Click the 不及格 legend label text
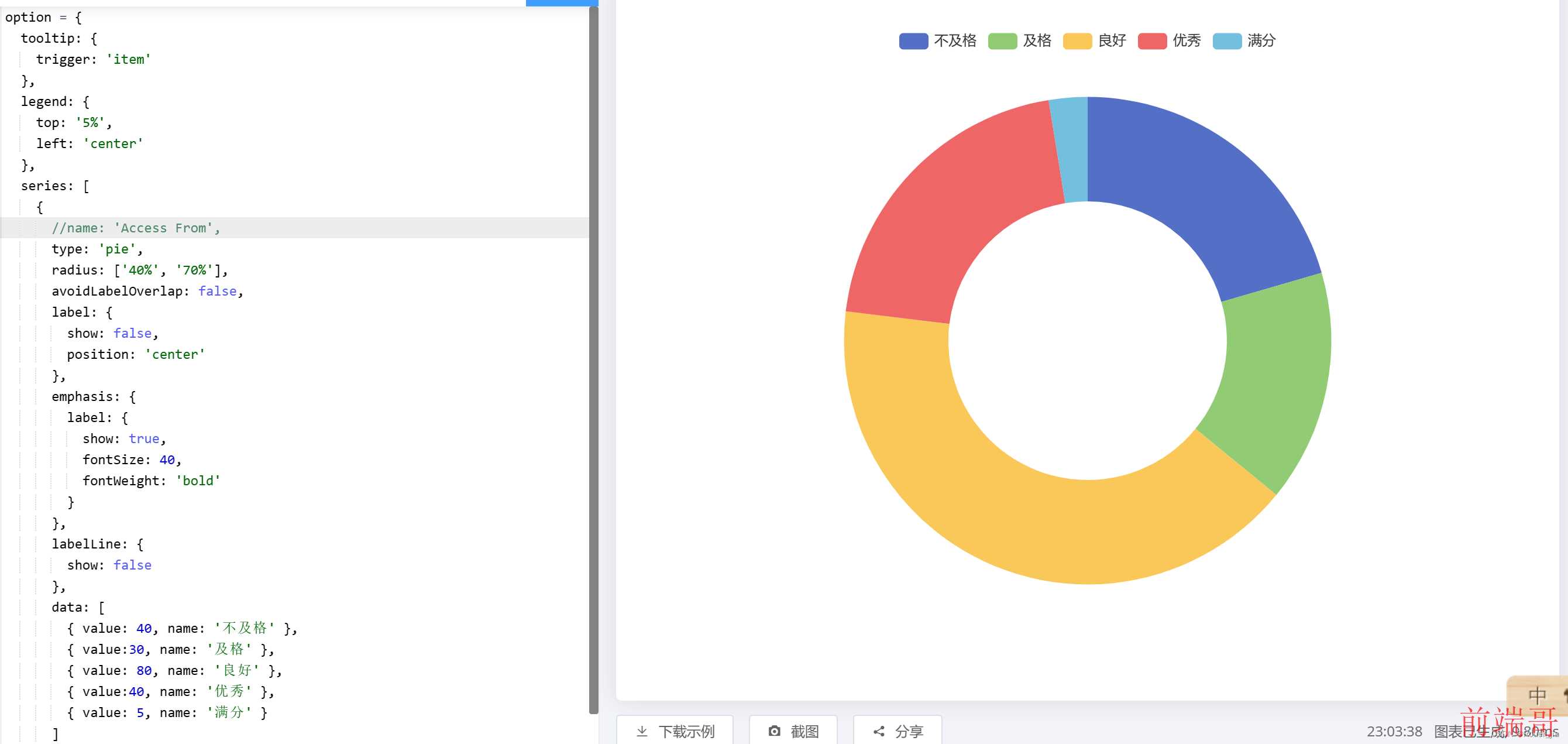This screenshot has height=744, width=1568. [x=954, y=41]
